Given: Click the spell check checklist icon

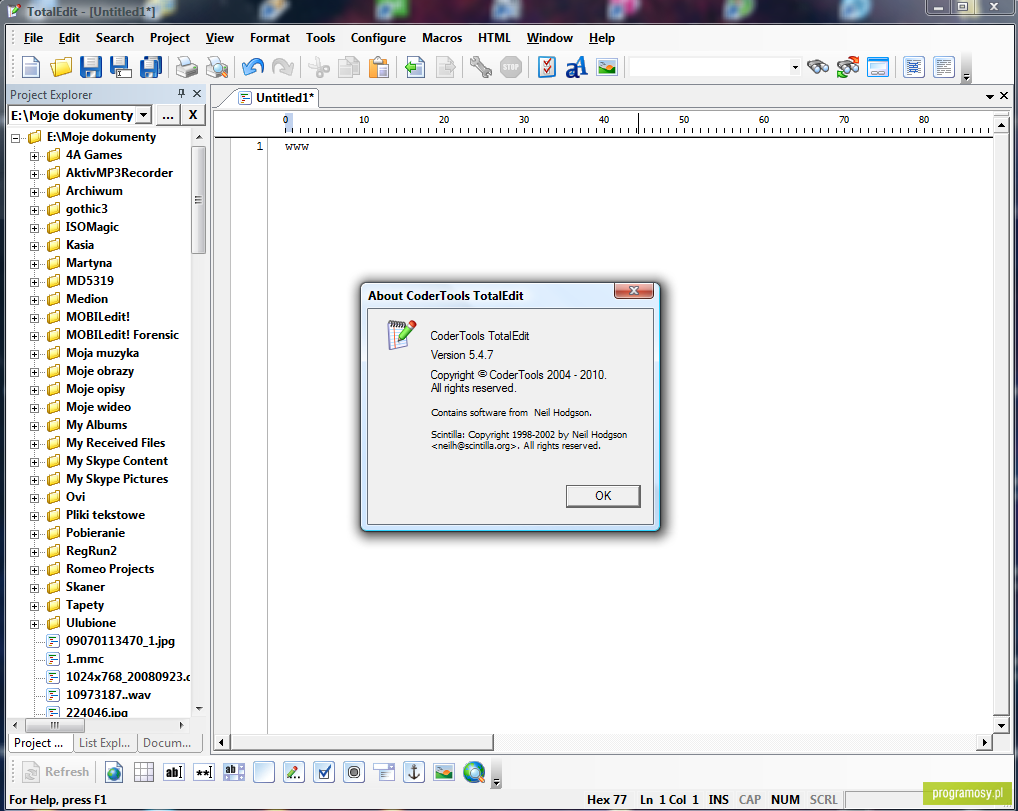Looking at the screenshot, I should point(547,67).
